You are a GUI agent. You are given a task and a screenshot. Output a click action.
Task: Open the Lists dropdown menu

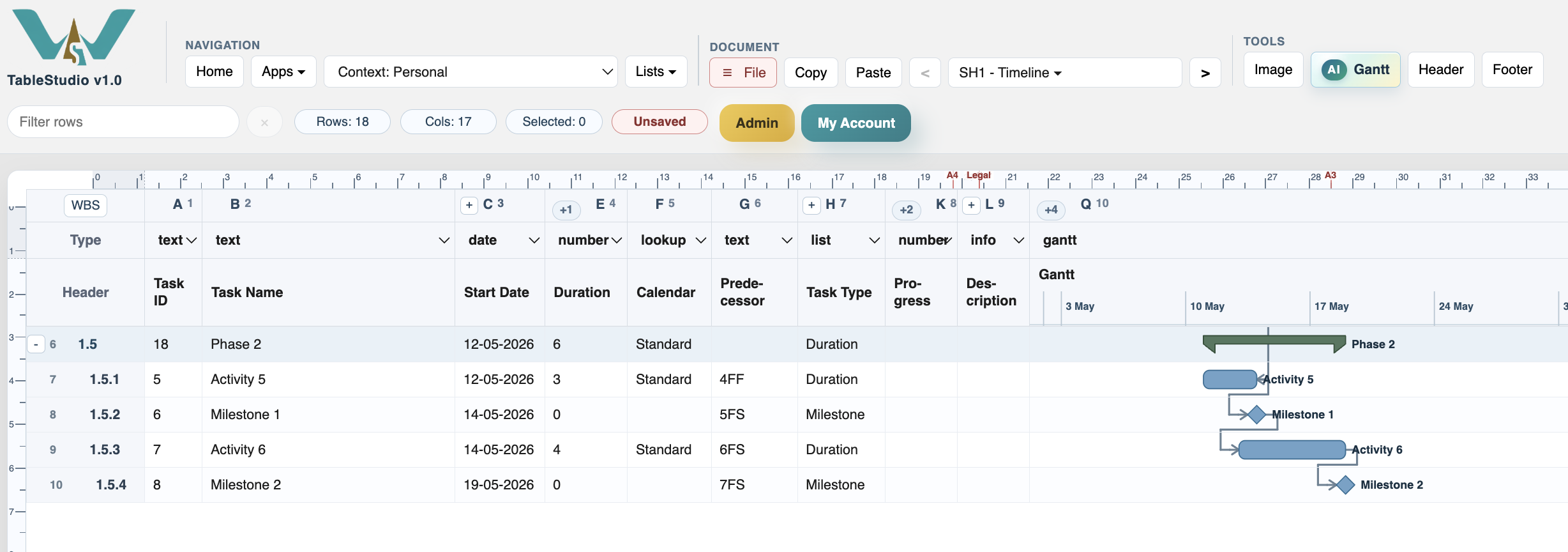[656, 72]
